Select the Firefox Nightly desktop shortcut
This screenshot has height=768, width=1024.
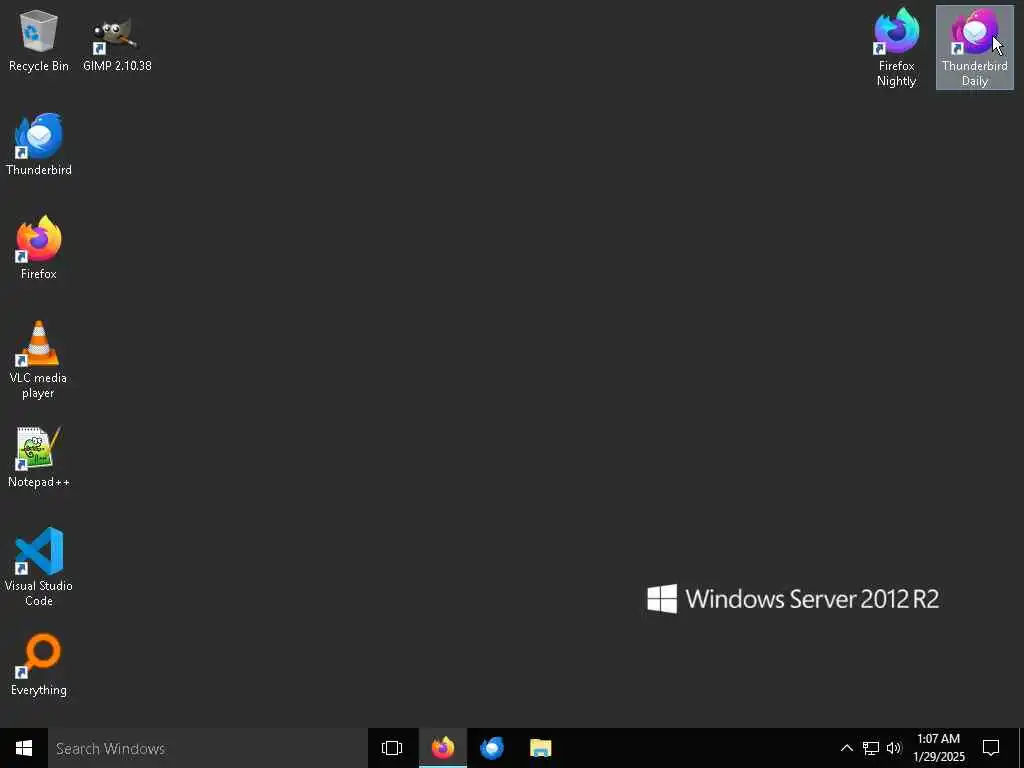pyautogui.click(x=897, y=47)
